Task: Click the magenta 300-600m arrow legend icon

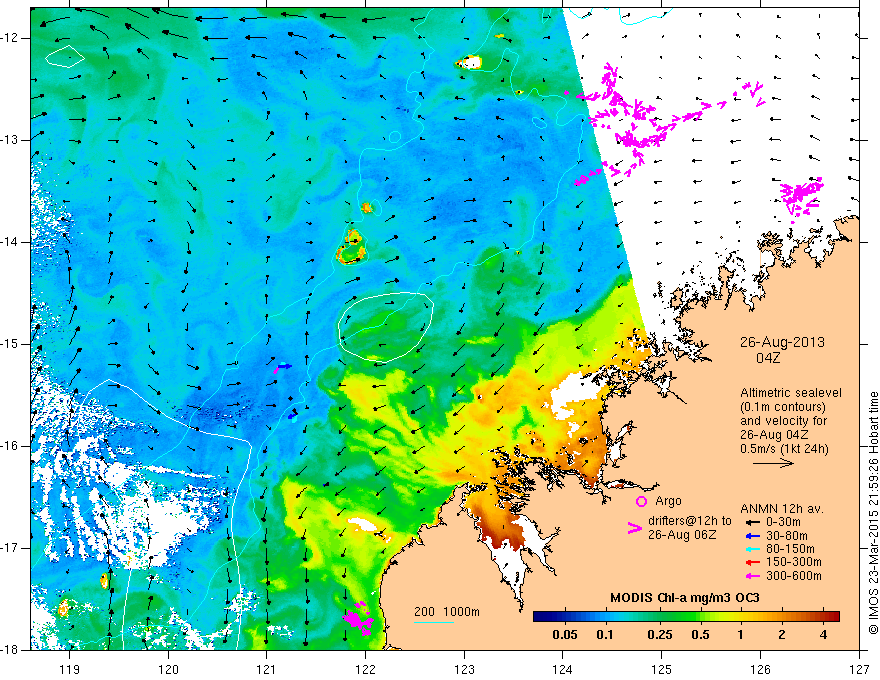Action: (753, 576)
